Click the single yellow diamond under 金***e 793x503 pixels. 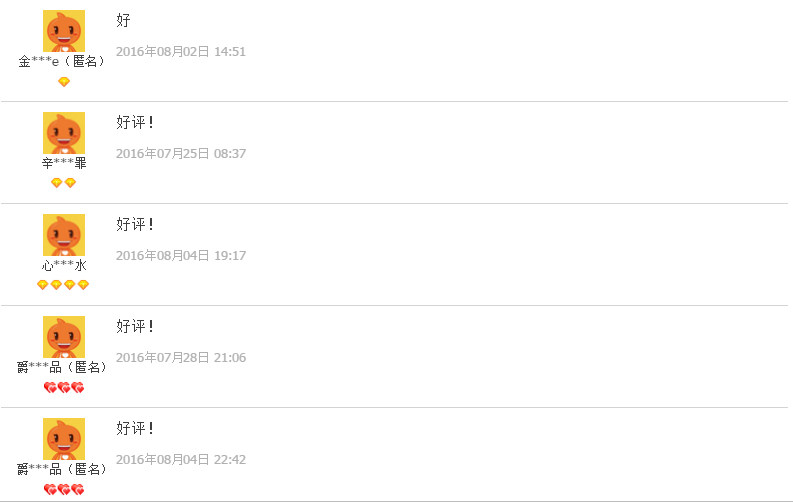[64, 82]
